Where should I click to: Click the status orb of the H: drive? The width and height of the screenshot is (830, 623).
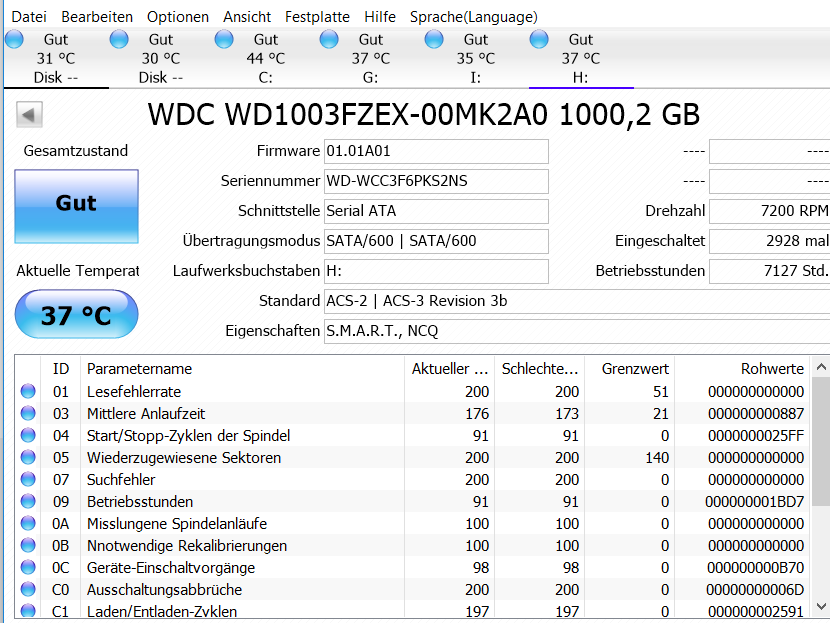coord(539,39)
